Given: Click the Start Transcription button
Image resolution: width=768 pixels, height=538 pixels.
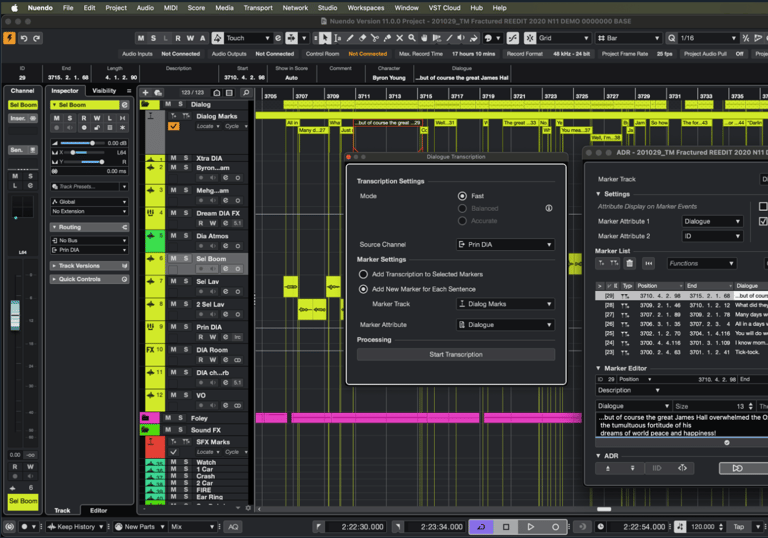Looking at the screenshot, I should pyautogui.click(x=456, y=354).
